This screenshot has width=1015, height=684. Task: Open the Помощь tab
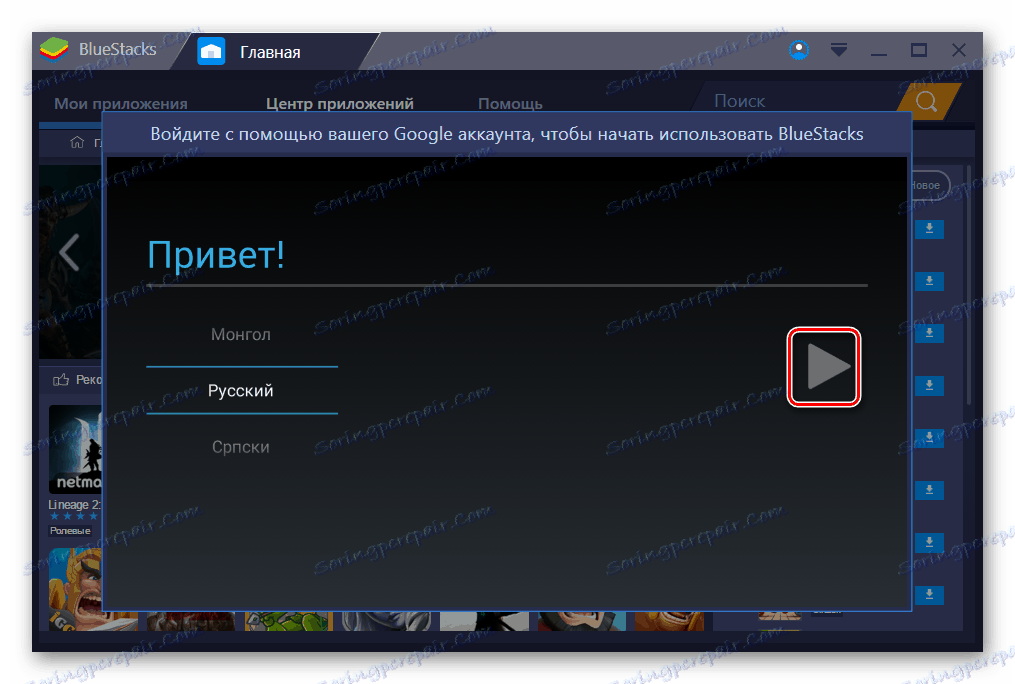[510, 104]
